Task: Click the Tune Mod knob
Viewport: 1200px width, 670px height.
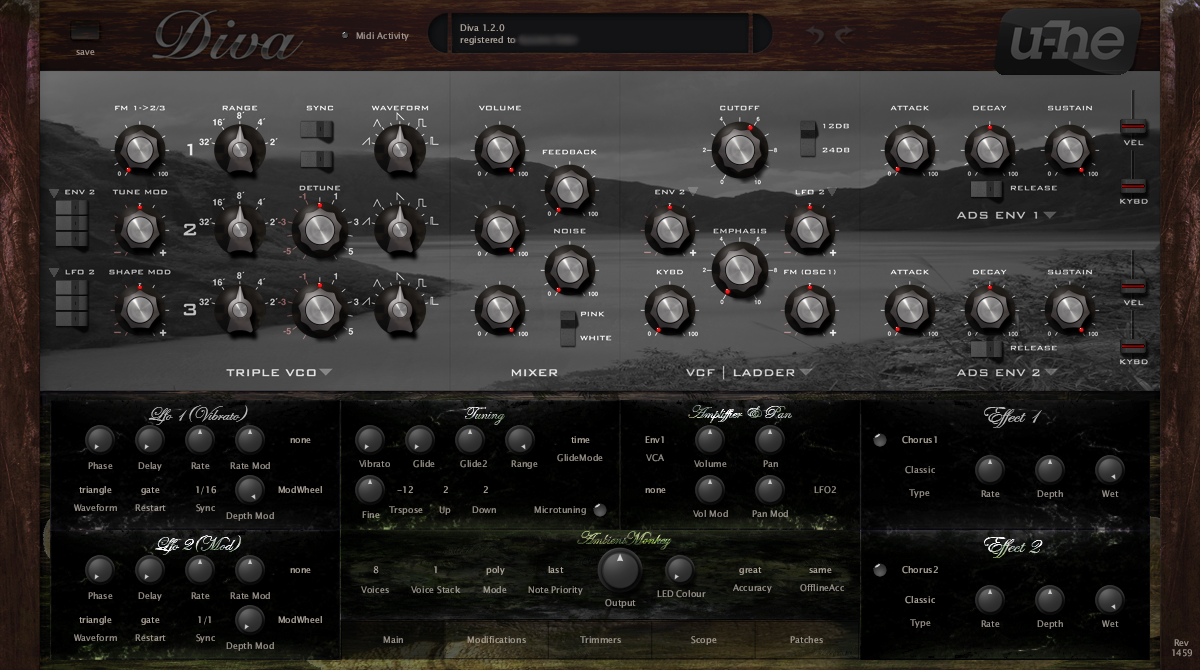Action: [140, 230]
